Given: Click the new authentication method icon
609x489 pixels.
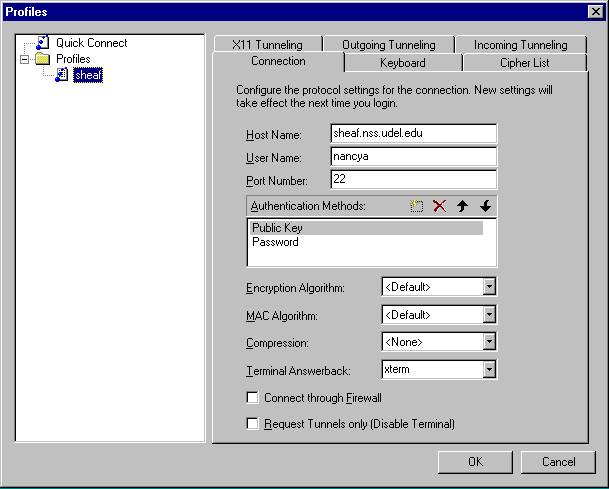Looking at the screenshot, I should 417,206.
